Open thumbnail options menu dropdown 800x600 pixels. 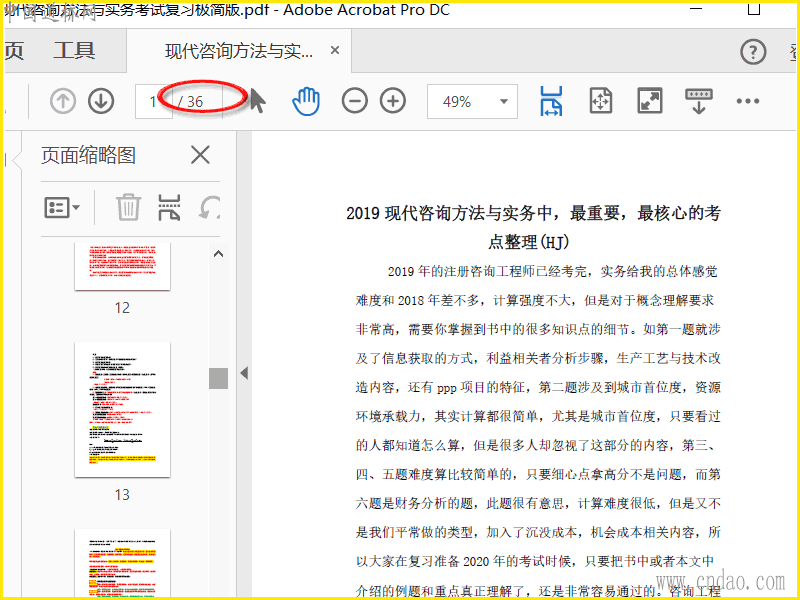tap(62, 208)
